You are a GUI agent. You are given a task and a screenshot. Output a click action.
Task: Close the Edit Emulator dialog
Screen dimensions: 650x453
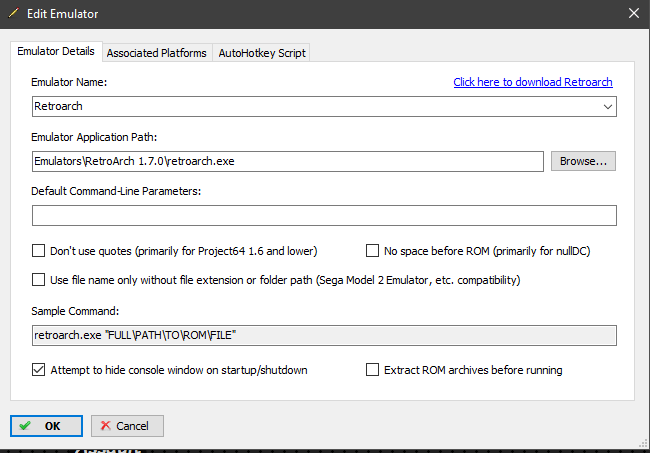632,14
